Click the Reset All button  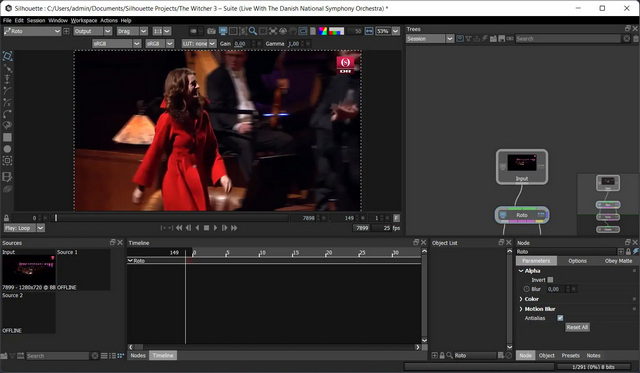pos(577,327)
